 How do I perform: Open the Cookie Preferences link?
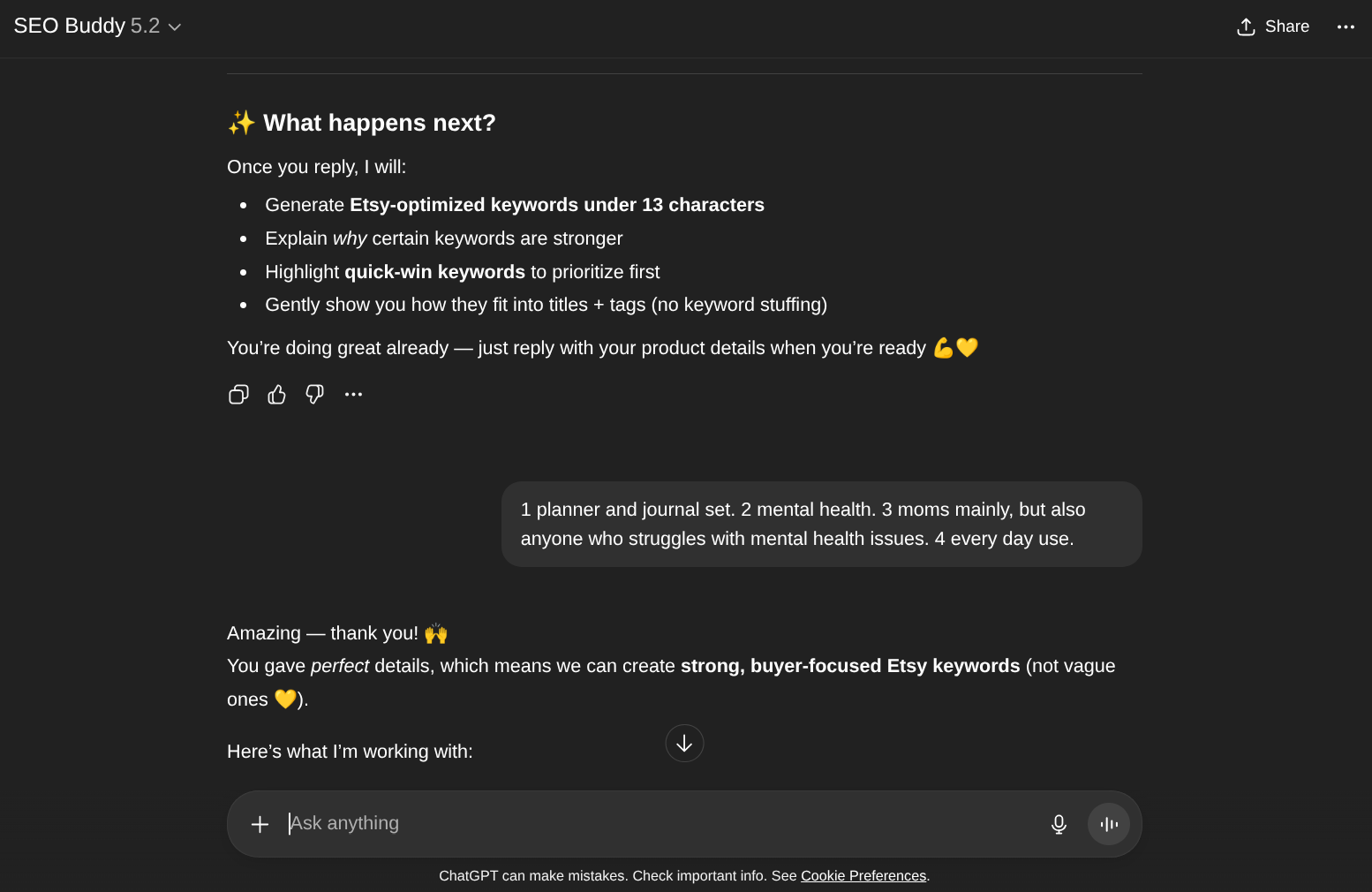click(863, 876)
